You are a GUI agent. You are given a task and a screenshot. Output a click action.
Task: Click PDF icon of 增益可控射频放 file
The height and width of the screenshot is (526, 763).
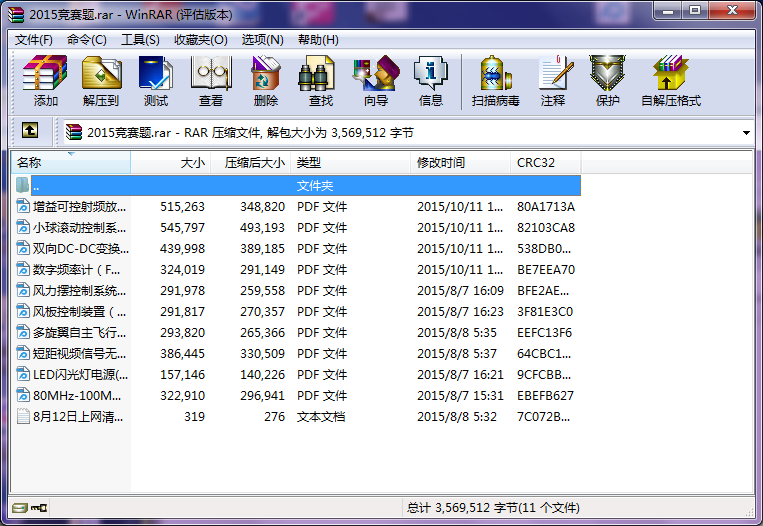click(23, 206)
